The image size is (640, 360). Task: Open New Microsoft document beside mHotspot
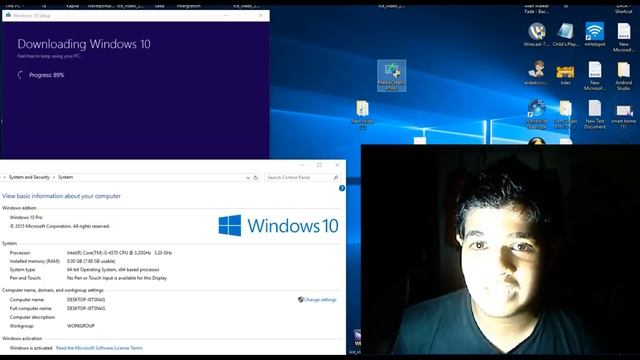(623, 38)
